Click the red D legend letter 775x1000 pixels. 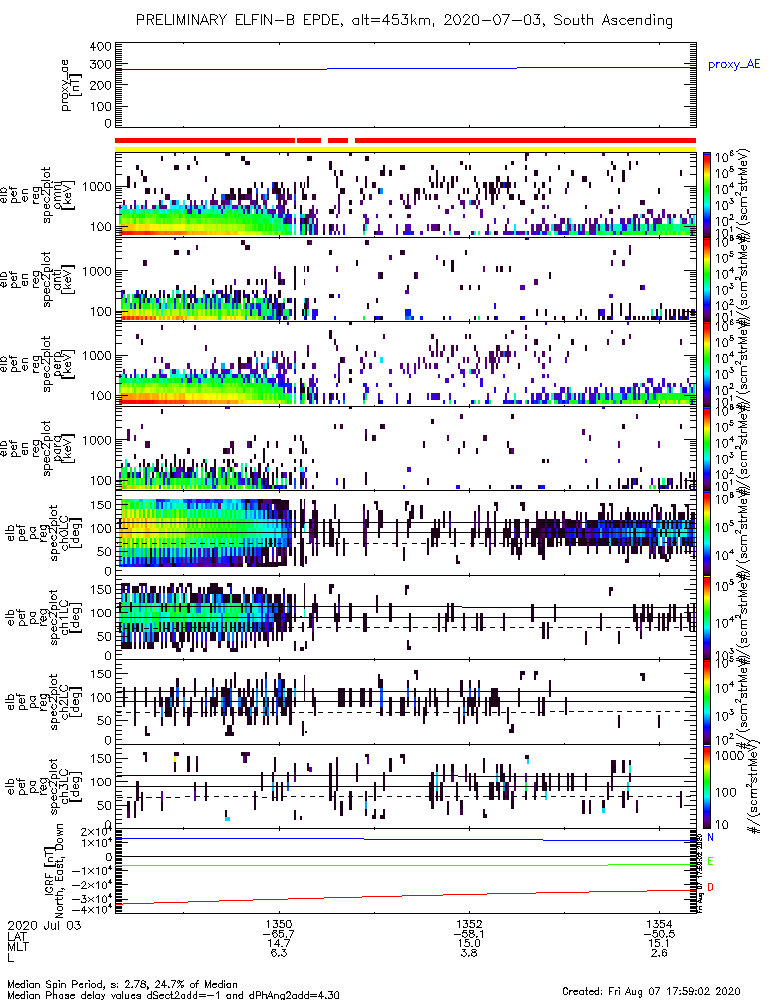tap(710, 887)
